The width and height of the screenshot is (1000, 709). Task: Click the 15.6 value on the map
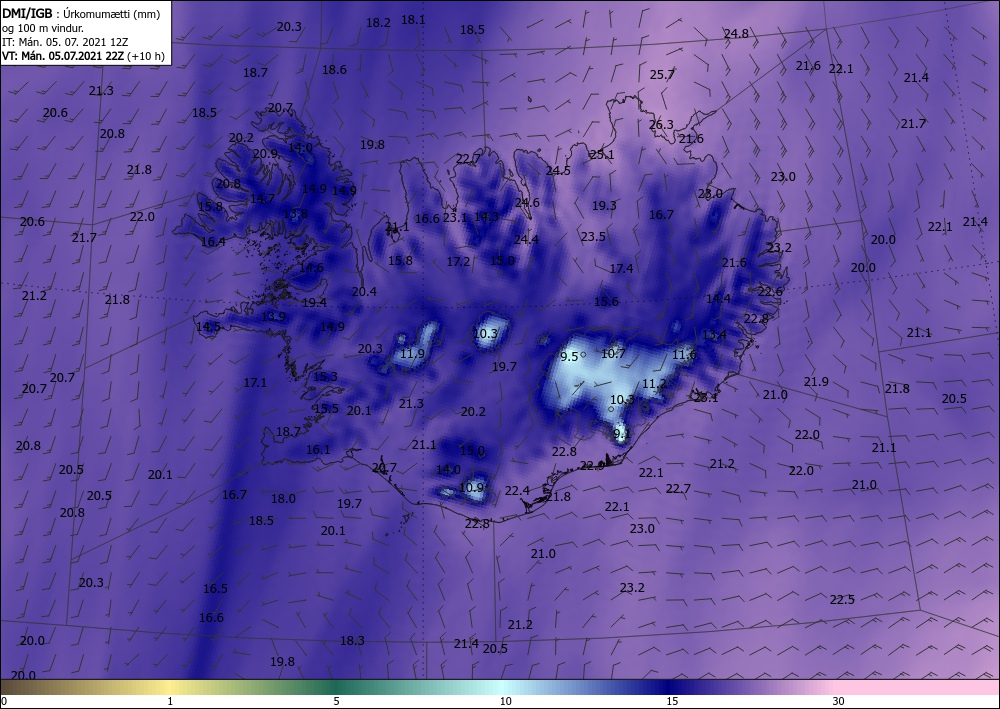click(607, 302)
